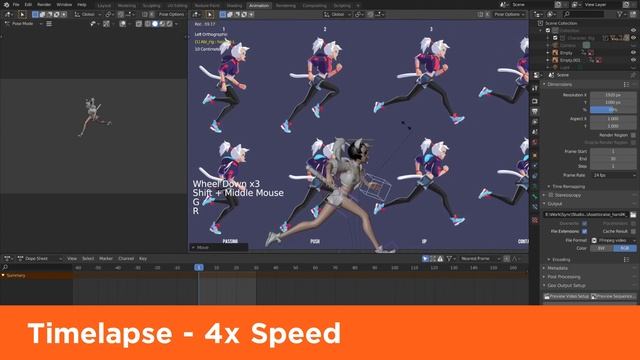This screenshot has height=360, width=640.
Task: Click the Resolution X field
Action: point(613,95)
